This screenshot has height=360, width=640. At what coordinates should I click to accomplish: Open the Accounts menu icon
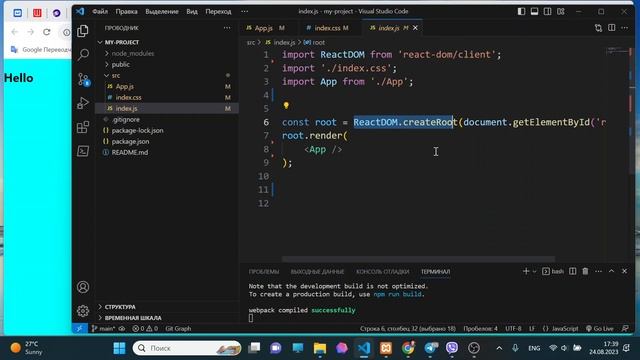click(x=83, y=287)
